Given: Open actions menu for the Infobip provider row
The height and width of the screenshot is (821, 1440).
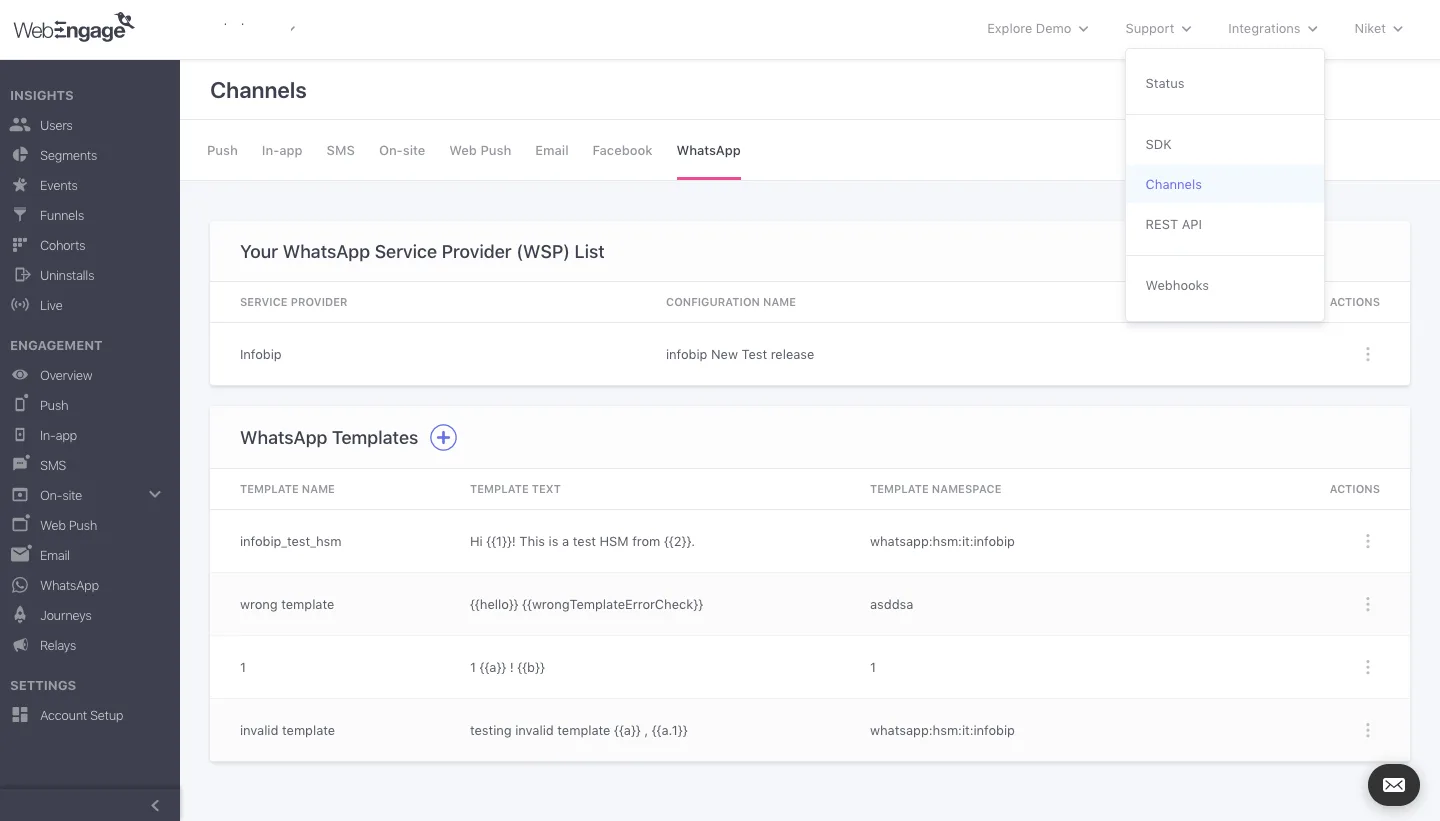Looking at the screenshot, I should [1367, 354].
